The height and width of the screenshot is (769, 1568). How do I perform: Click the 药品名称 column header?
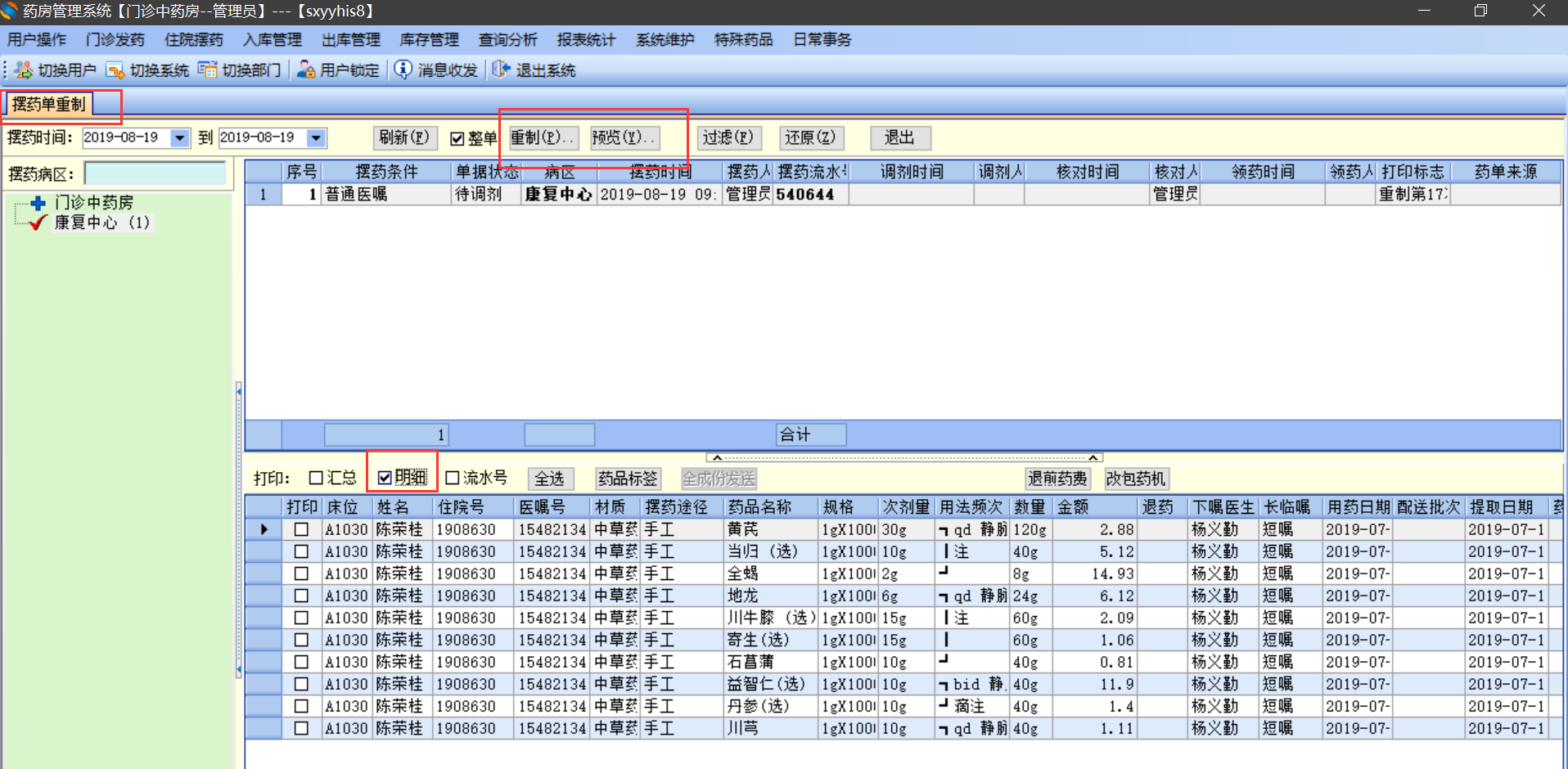tap(772, 507)
